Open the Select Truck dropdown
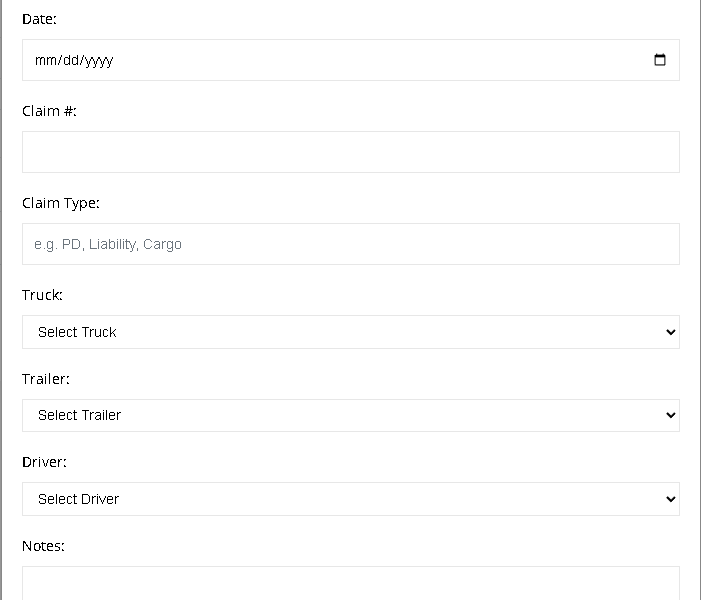The height and width of the screenshot is (600, 701). tap(351, 332)
